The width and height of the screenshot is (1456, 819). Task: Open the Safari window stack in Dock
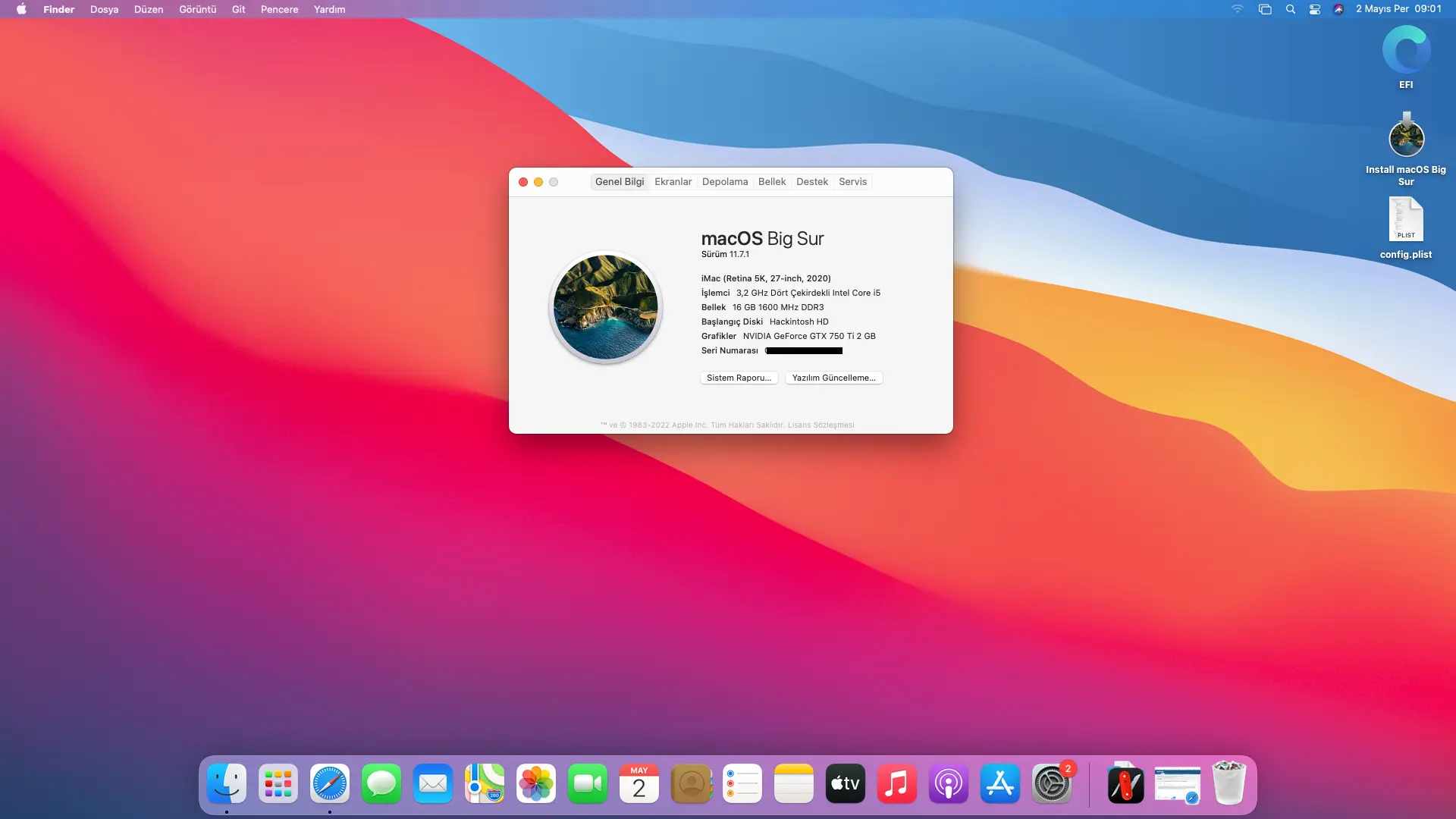point(1178,783)
